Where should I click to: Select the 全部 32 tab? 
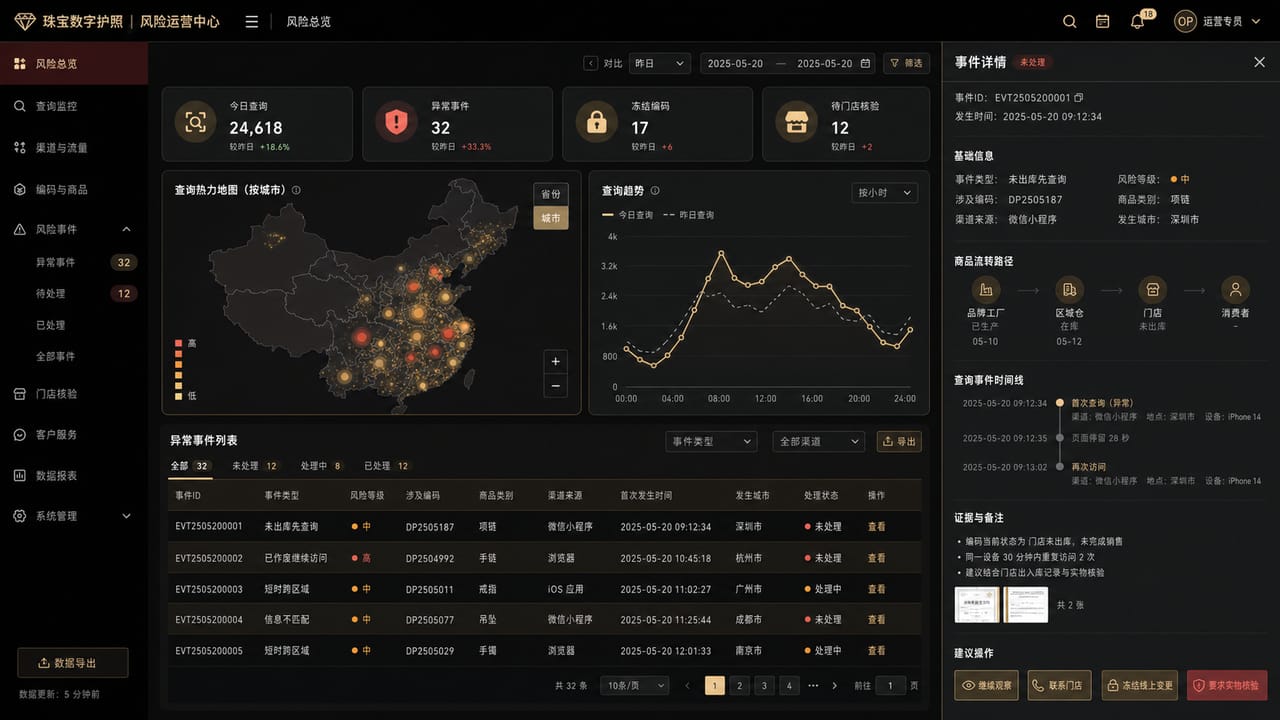click(190, 466)
